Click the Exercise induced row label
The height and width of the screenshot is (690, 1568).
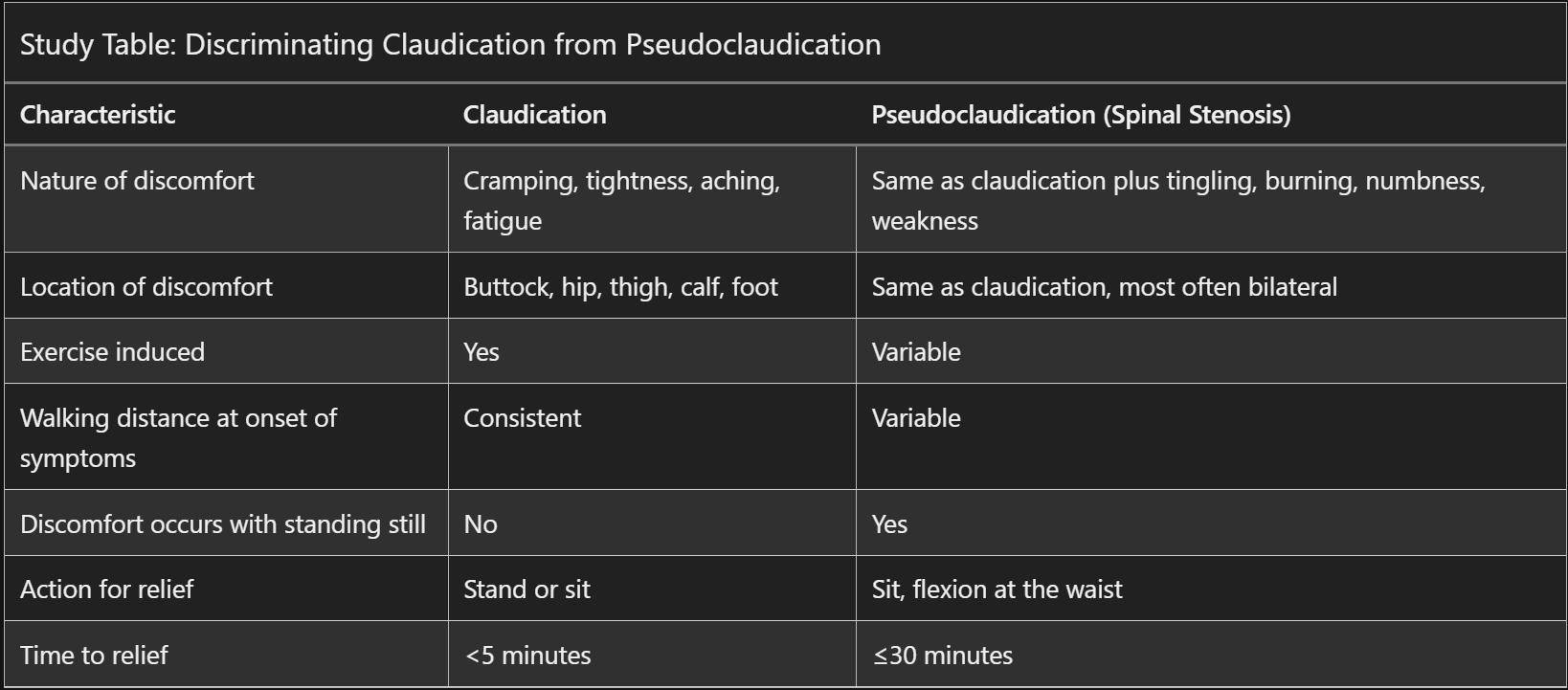pyautogui.click(x=112, y=351)
